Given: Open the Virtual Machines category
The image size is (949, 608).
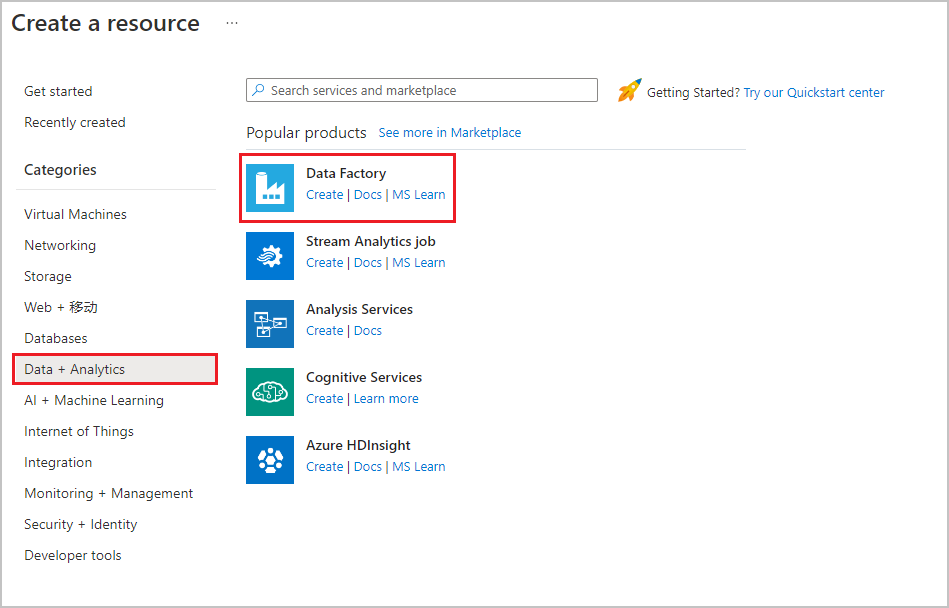Looking at the screenshot, I should coord(75,214).
